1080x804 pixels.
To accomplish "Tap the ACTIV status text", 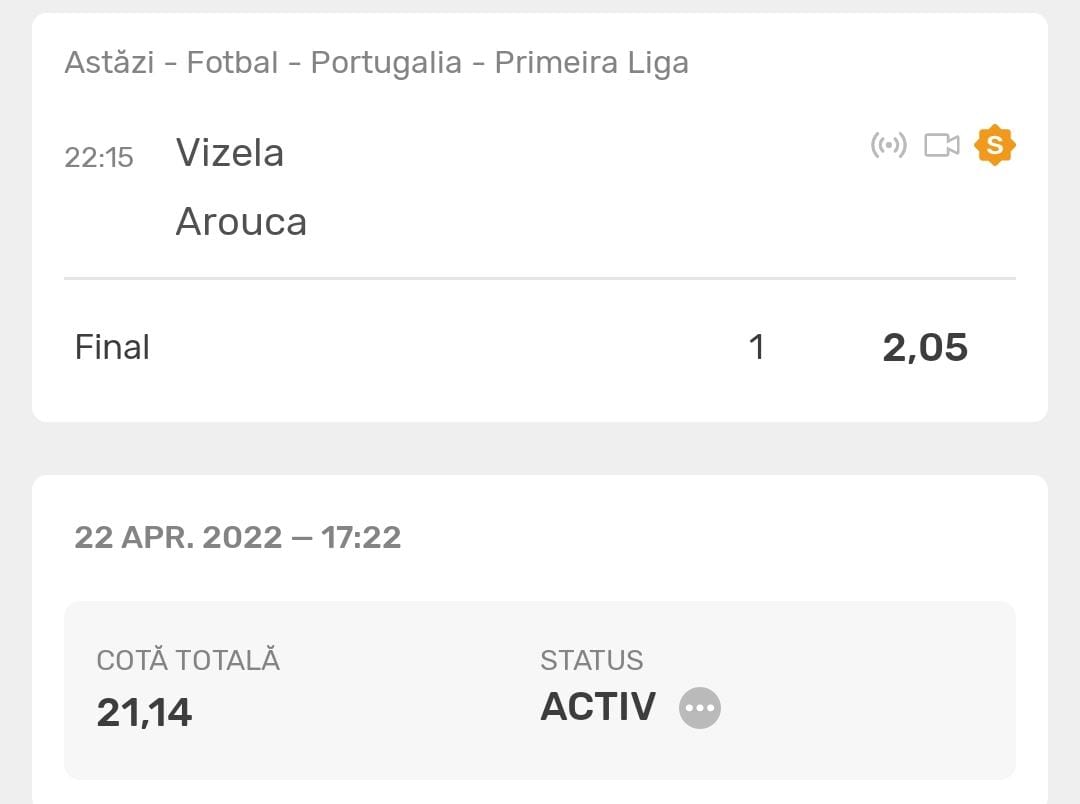I will coord(598,707).
